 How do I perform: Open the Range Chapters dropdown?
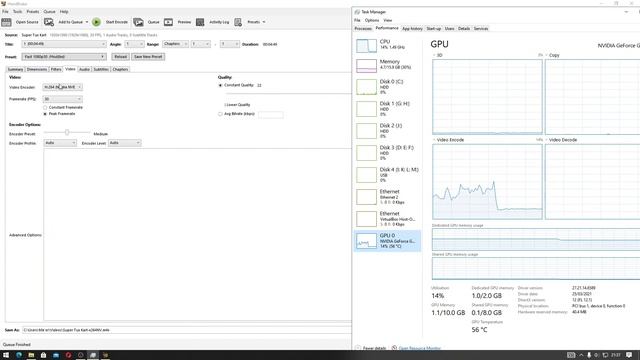pos(175,44)
